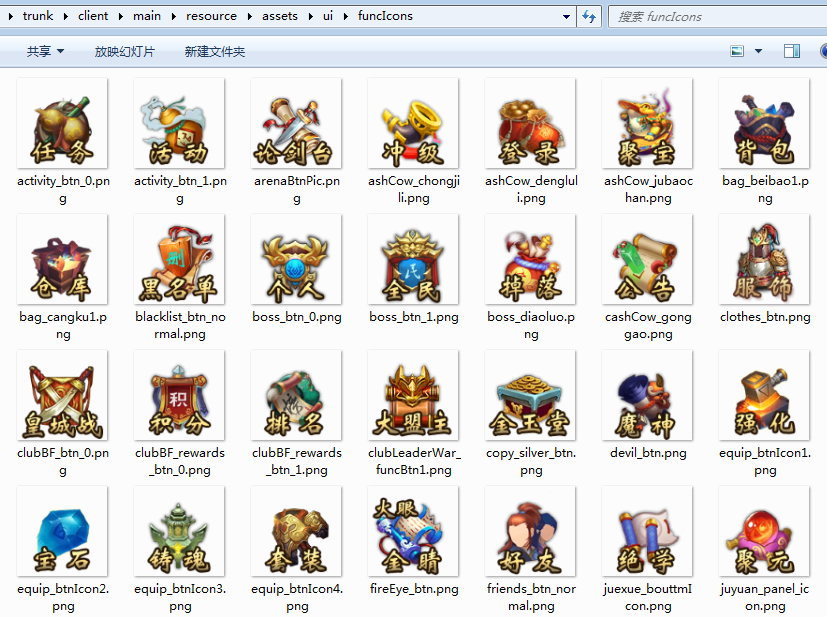Screen dimensions: 827x617
Task: Go to the resource folder in breadcrumb
Action: 210,16
